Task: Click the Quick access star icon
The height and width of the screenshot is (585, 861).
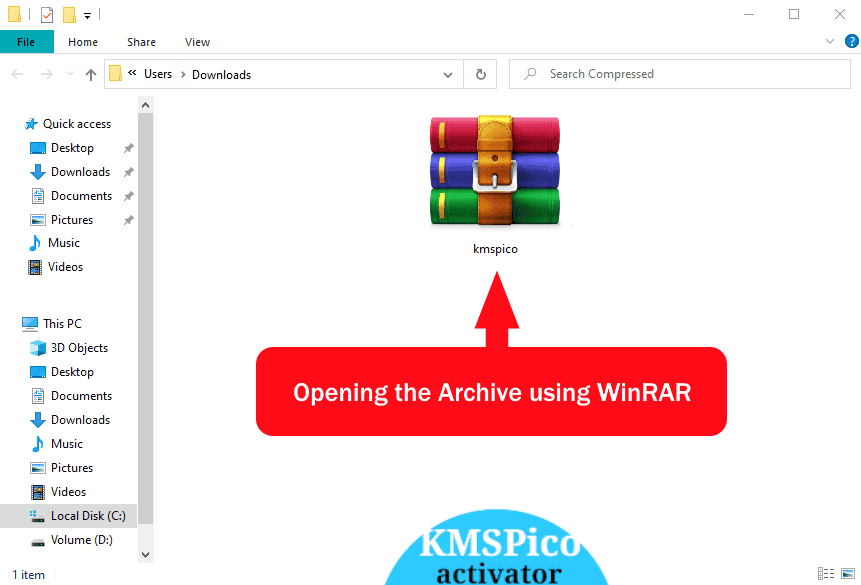Action: point(31,124)
